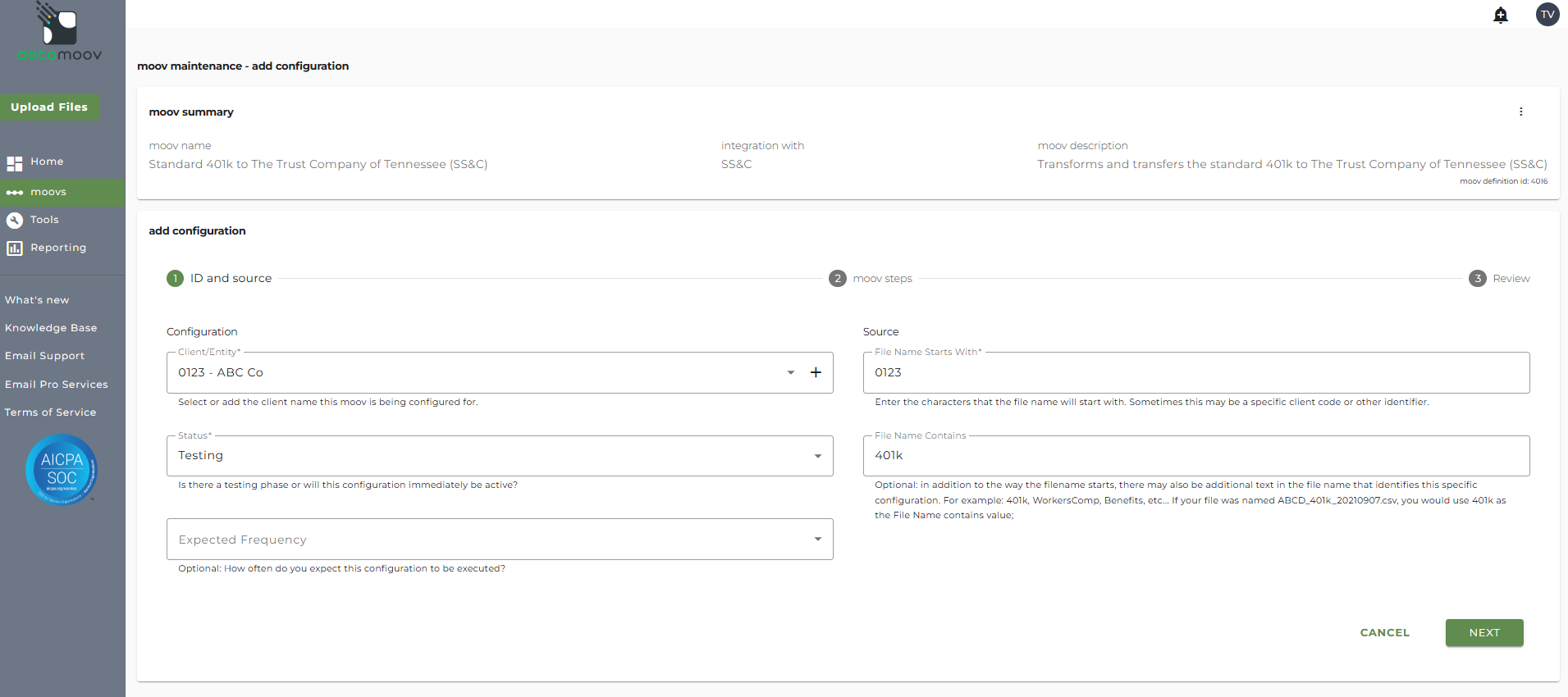Click the notification bell icon

tap(1500, 15)
